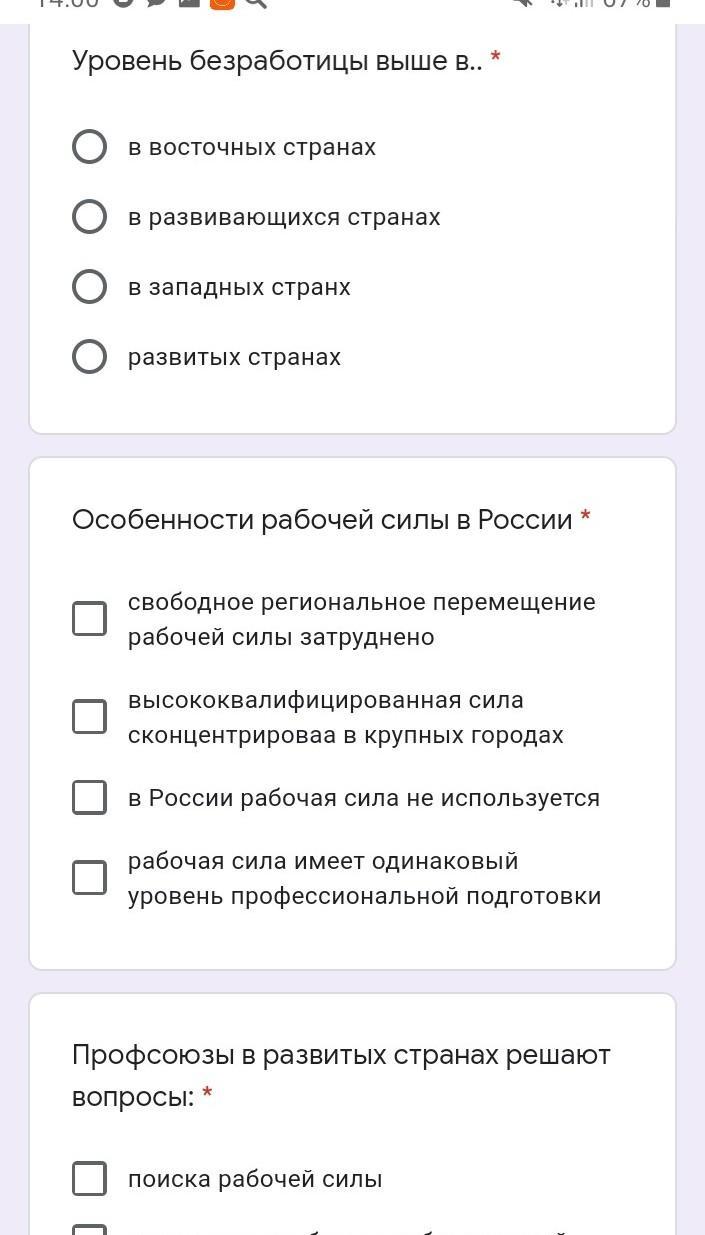The height and width of the screenshot is (1235, 705).
Task: Select the "развитых странах" radio option
Action: coord(90,357)
